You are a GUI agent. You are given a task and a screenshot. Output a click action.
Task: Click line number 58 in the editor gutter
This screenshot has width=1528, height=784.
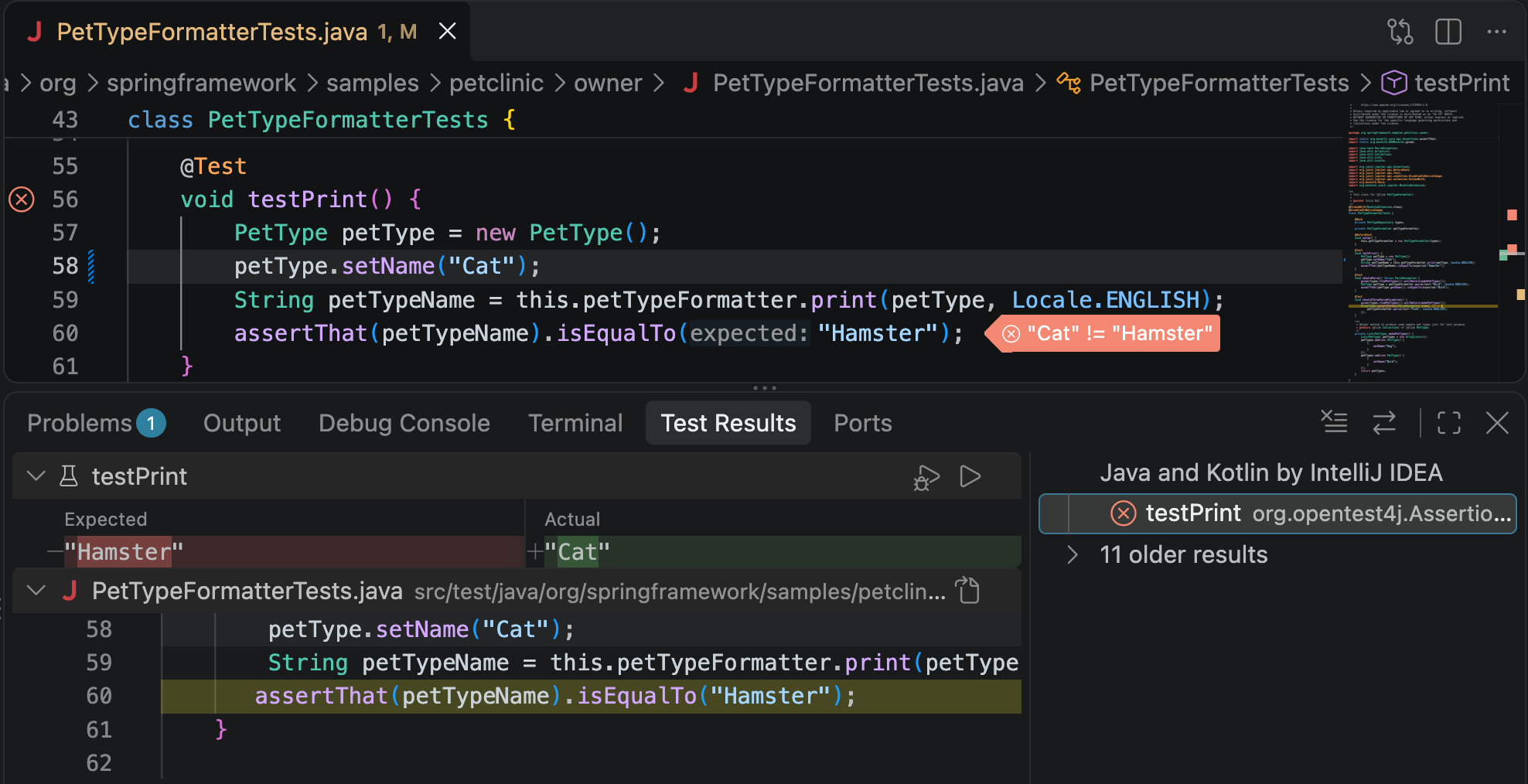66,266
